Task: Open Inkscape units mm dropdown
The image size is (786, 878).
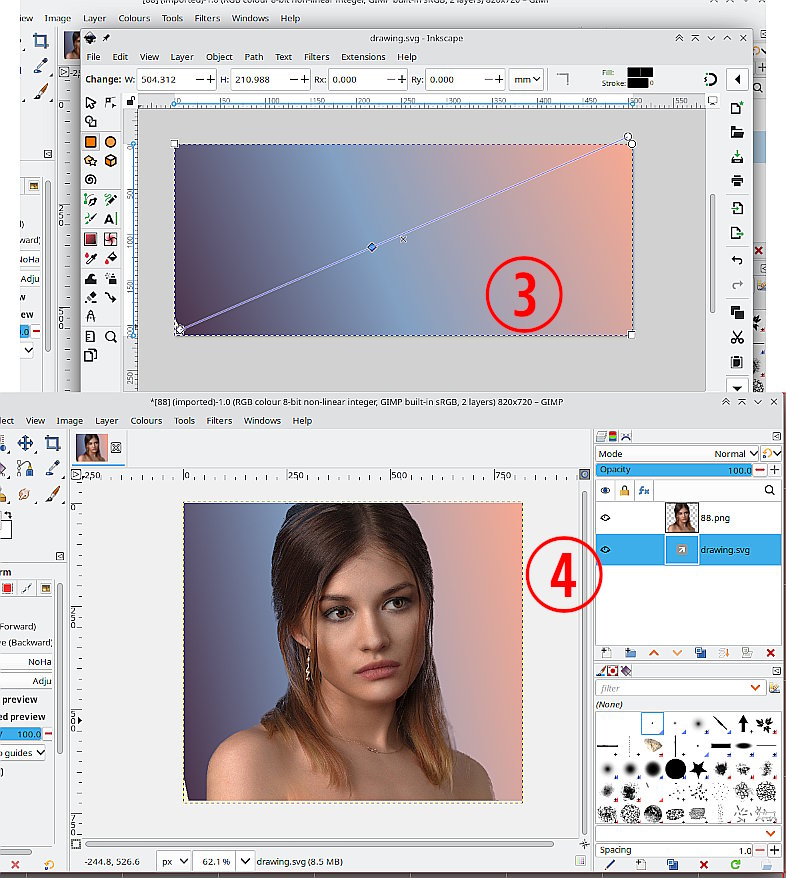Action: pos(526,80)
